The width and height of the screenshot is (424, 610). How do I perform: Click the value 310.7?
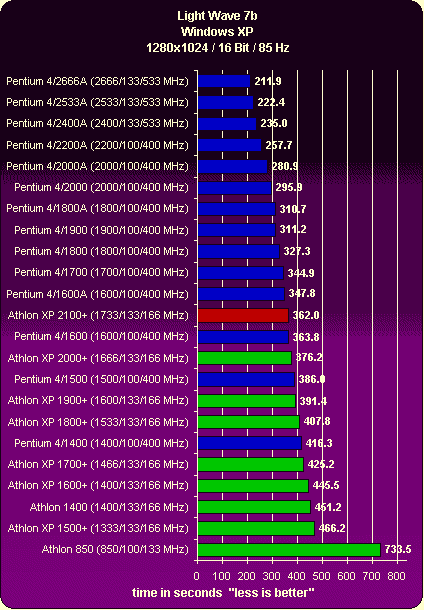tap(293, 209)
